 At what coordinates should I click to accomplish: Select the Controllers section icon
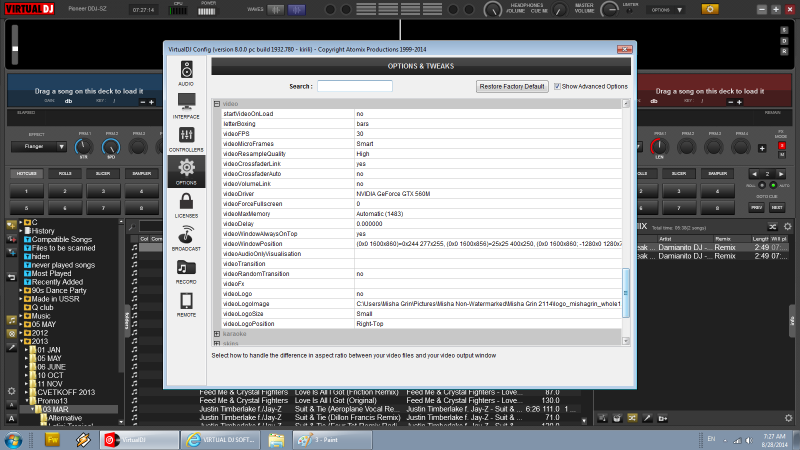click(186, 139)
